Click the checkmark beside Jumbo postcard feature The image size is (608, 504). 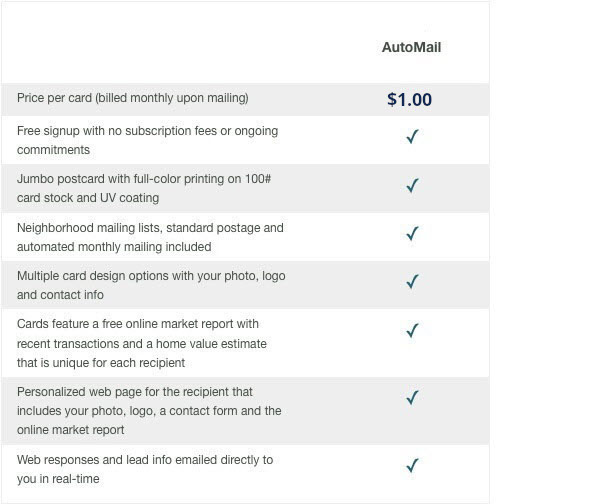tap(411, 185)
